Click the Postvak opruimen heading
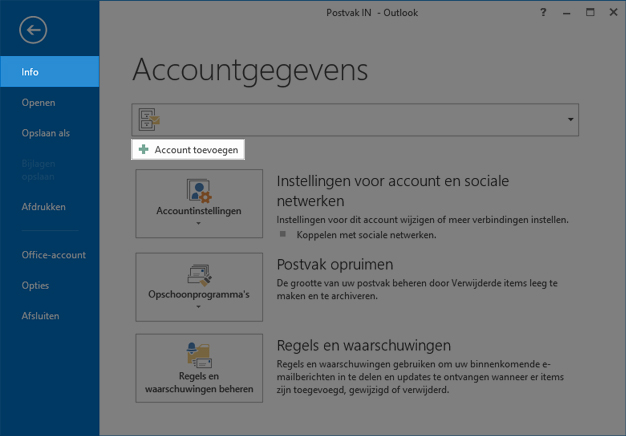This screenshot has height=436, width=627. tap(335, 264)
